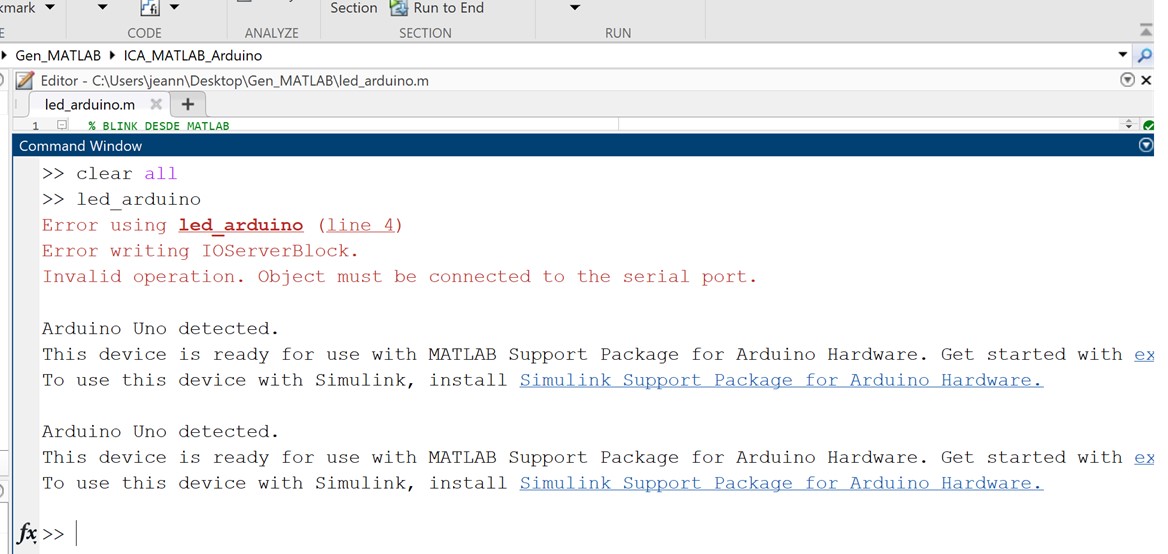Expand the current folder path history dropdown
Screen dimensions: 1168x554
click(x=1123, y=56)
